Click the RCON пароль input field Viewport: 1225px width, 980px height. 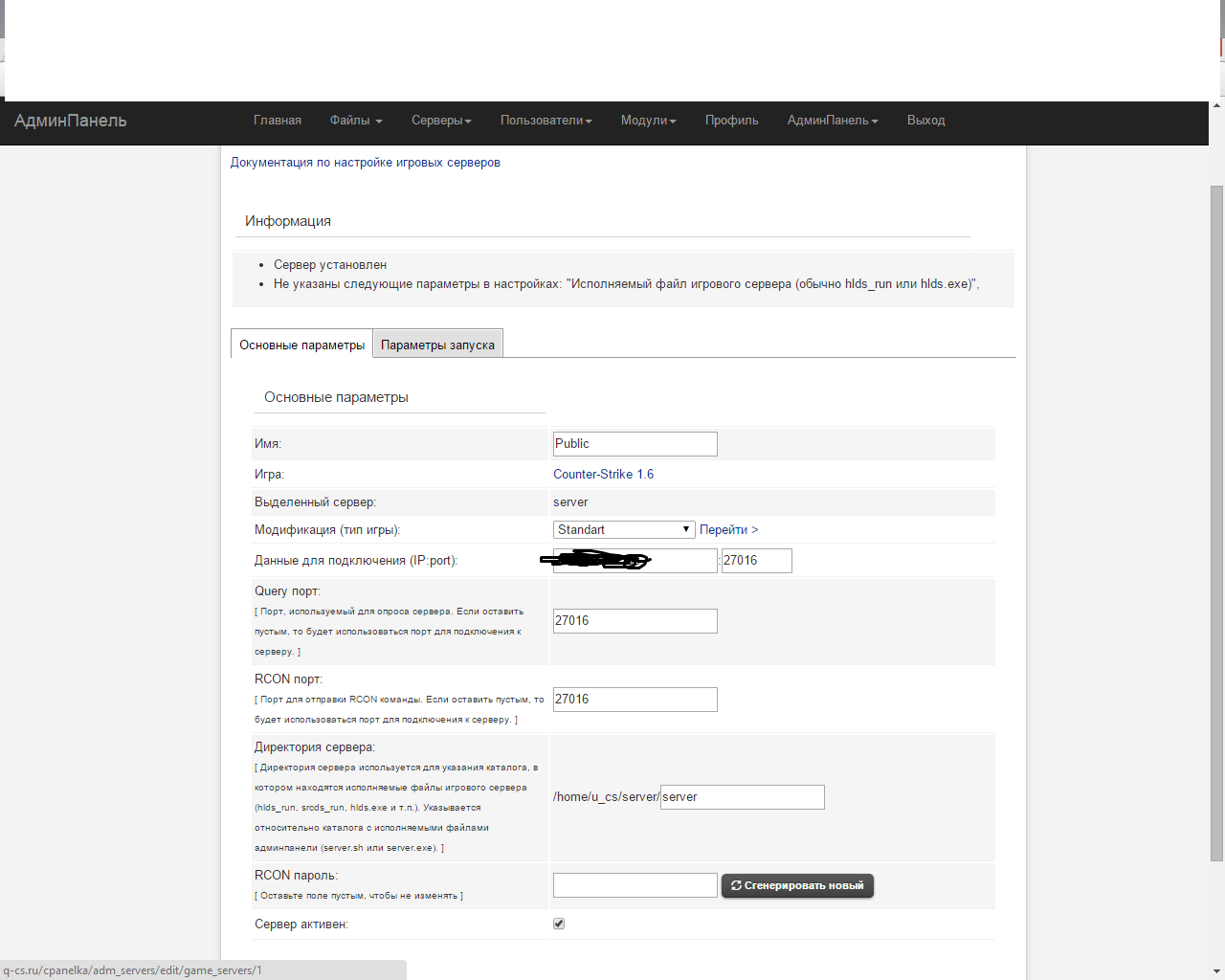[635, 885]
